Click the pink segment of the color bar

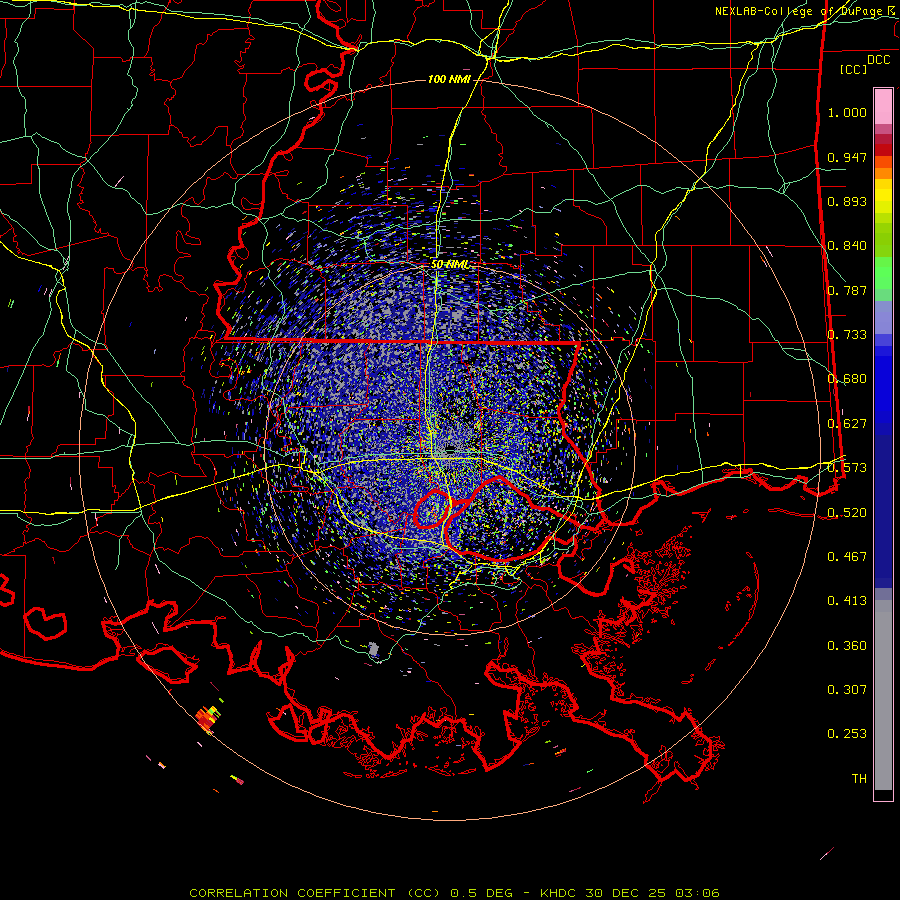pyautogui.click(x=883, y=107)
